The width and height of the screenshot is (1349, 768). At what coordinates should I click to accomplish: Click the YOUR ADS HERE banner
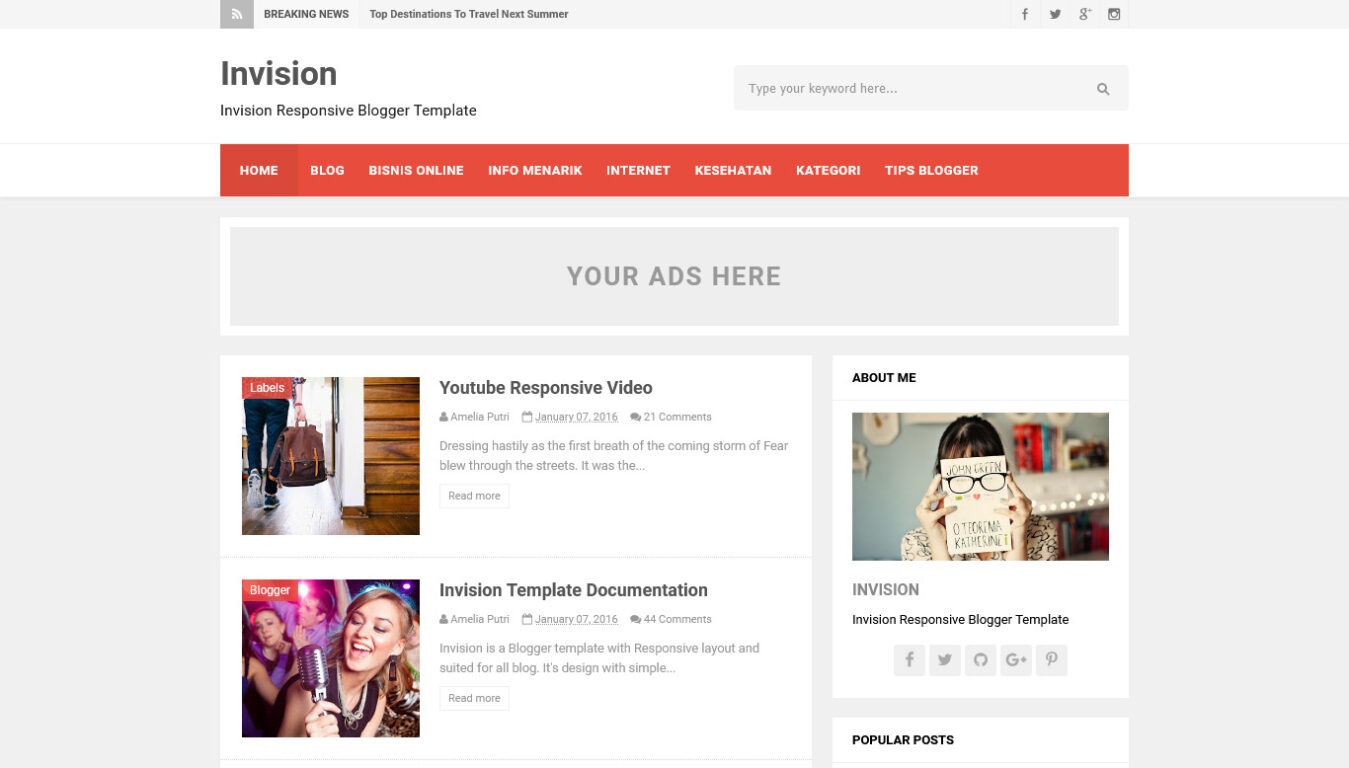coord(674,276)
